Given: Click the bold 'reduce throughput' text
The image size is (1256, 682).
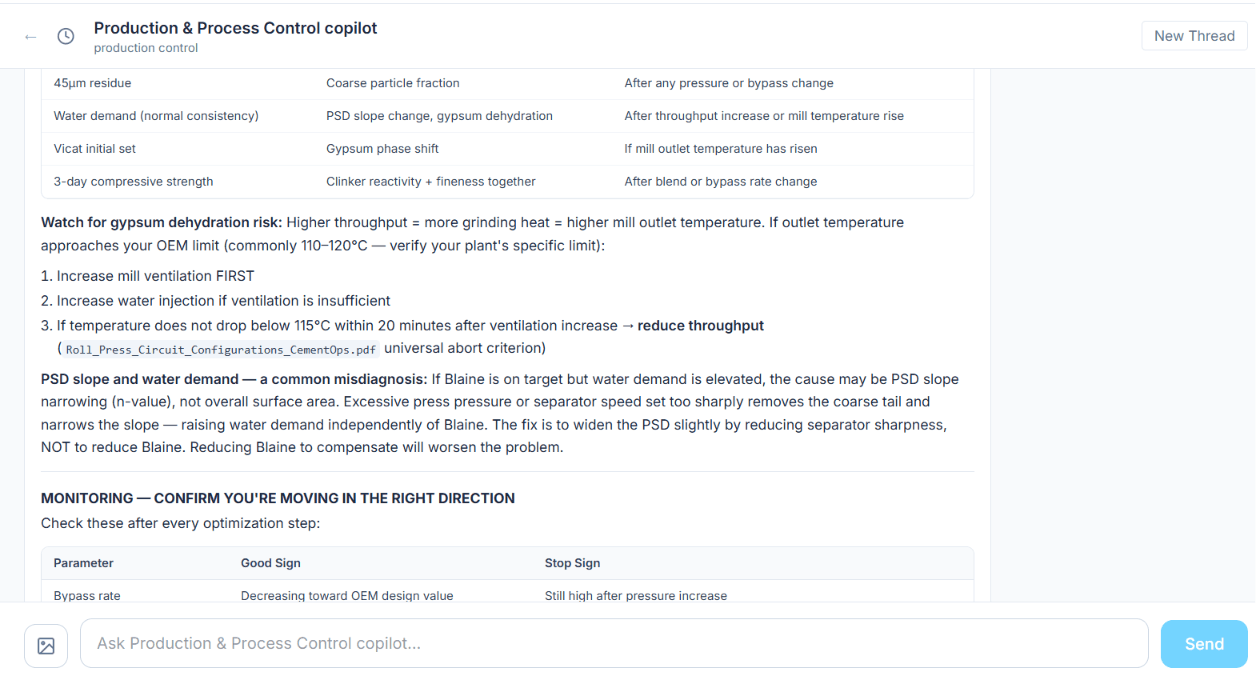Looking at the screenshot, I should point(701,326).
